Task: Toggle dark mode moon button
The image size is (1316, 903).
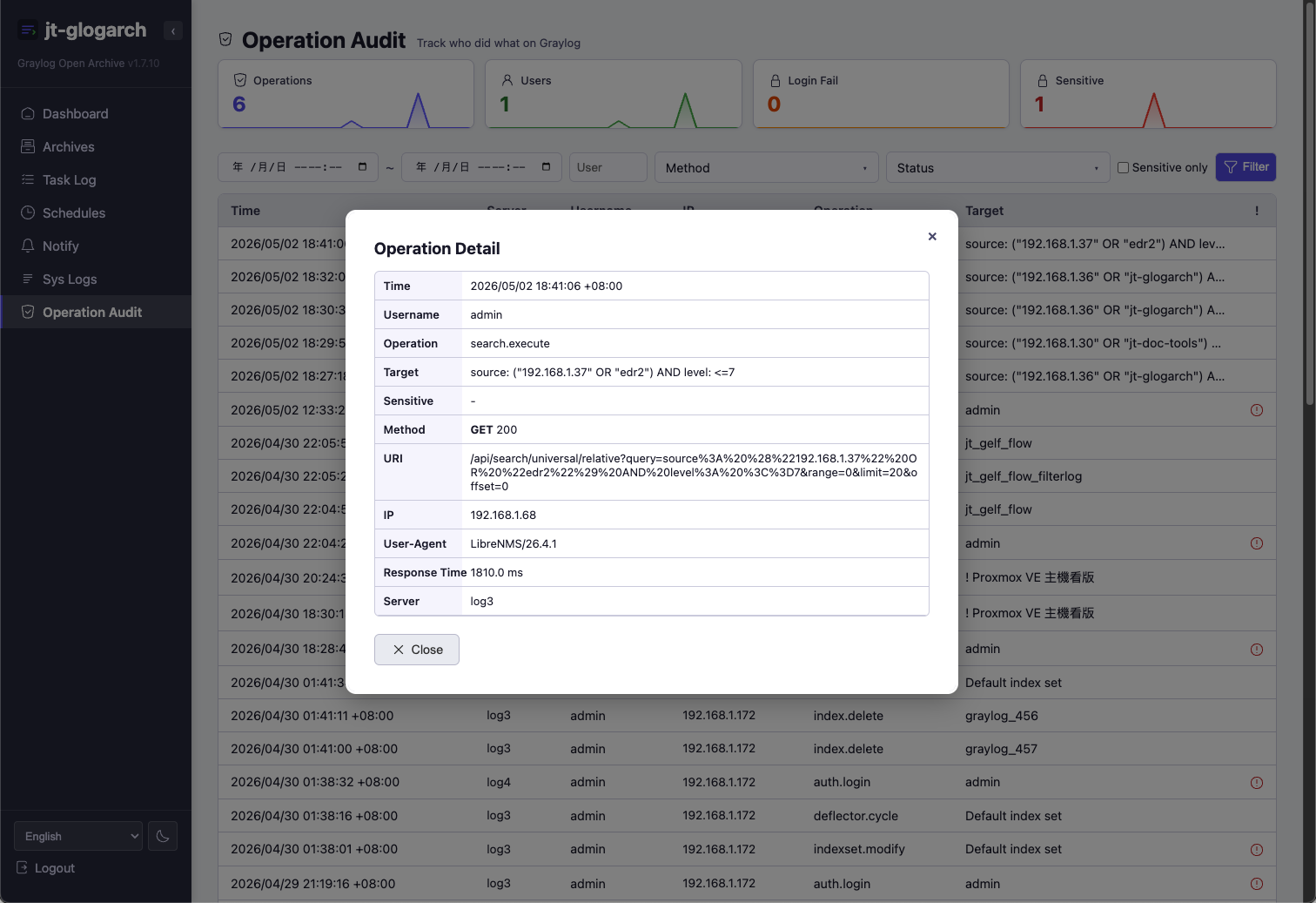Action: coord(163,836)
